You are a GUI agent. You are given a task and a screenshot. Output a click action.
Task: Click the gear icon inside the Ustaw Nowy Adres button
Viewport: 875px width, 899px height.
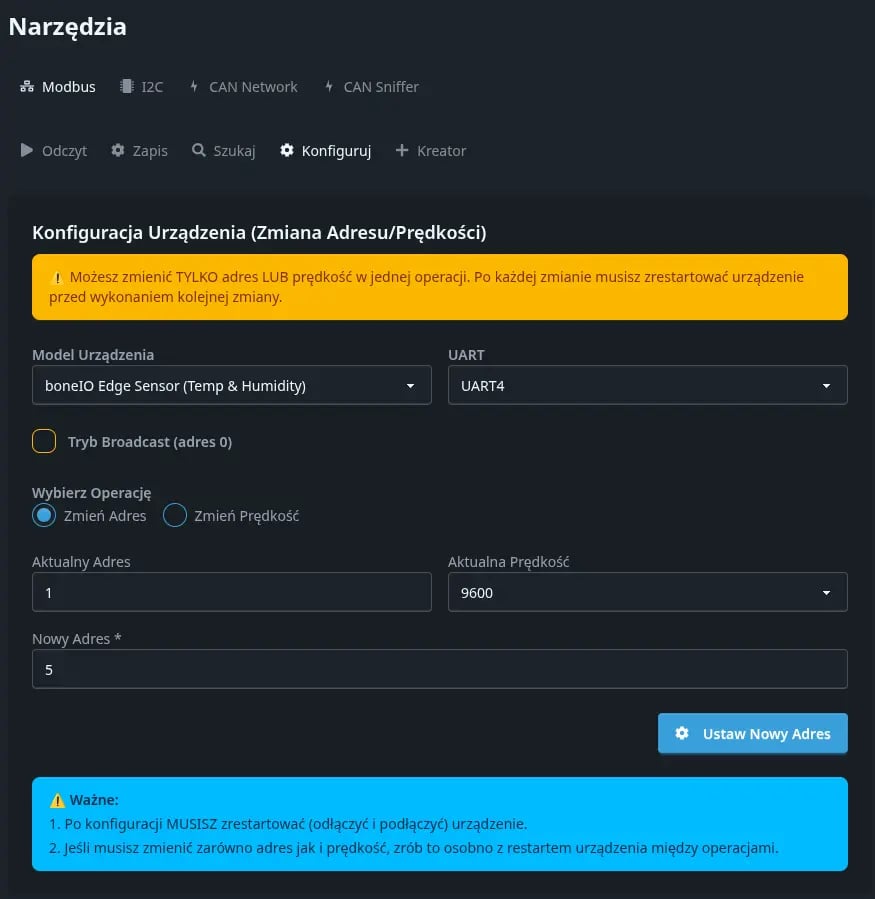tap(682, 733)
